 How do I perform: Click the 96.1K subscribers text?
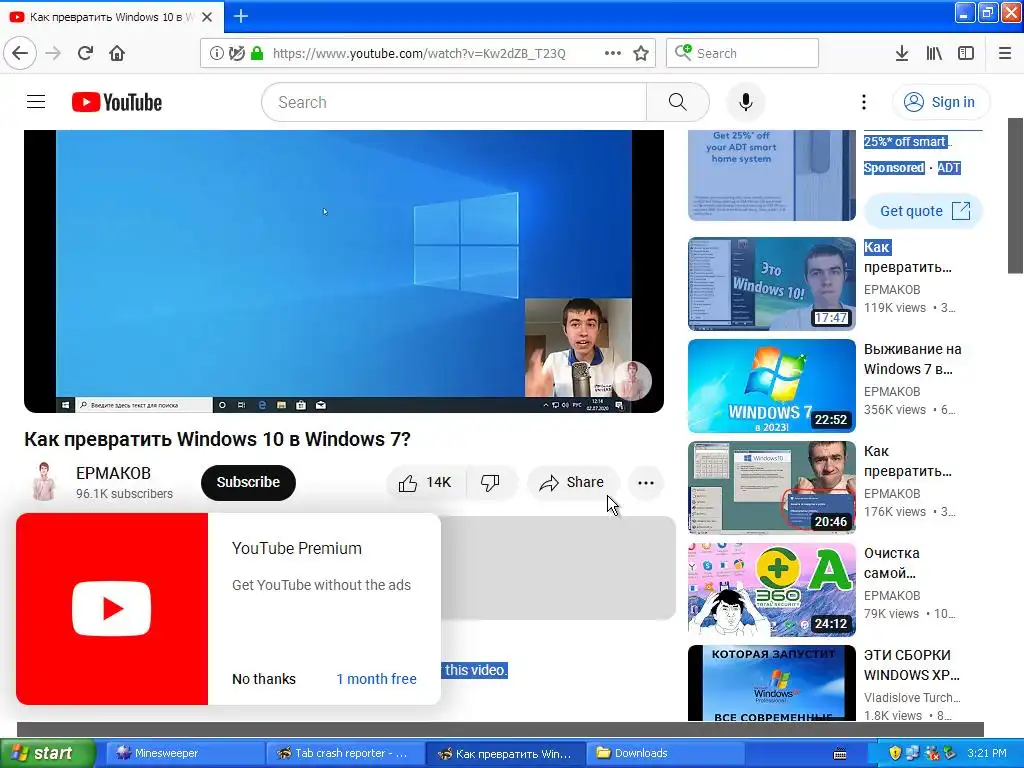(124, 494)
